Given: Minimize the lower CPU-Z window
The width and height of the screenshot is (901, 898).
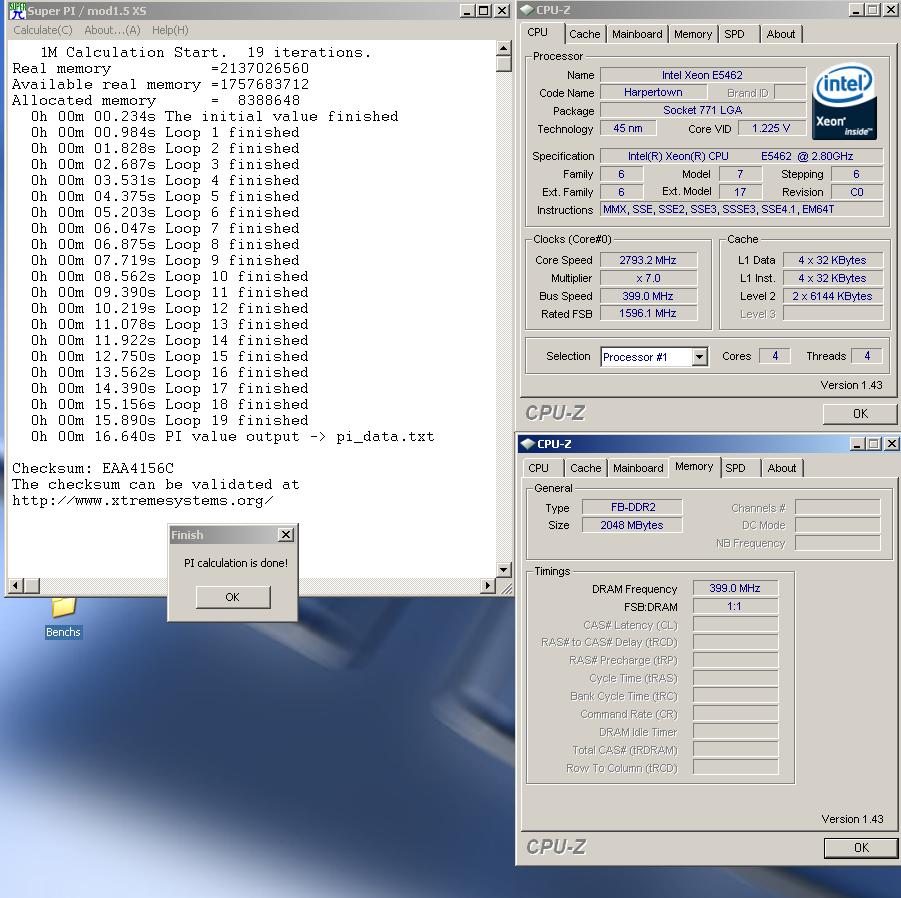Looking at the screenshot, I should [x=857, y=444].
